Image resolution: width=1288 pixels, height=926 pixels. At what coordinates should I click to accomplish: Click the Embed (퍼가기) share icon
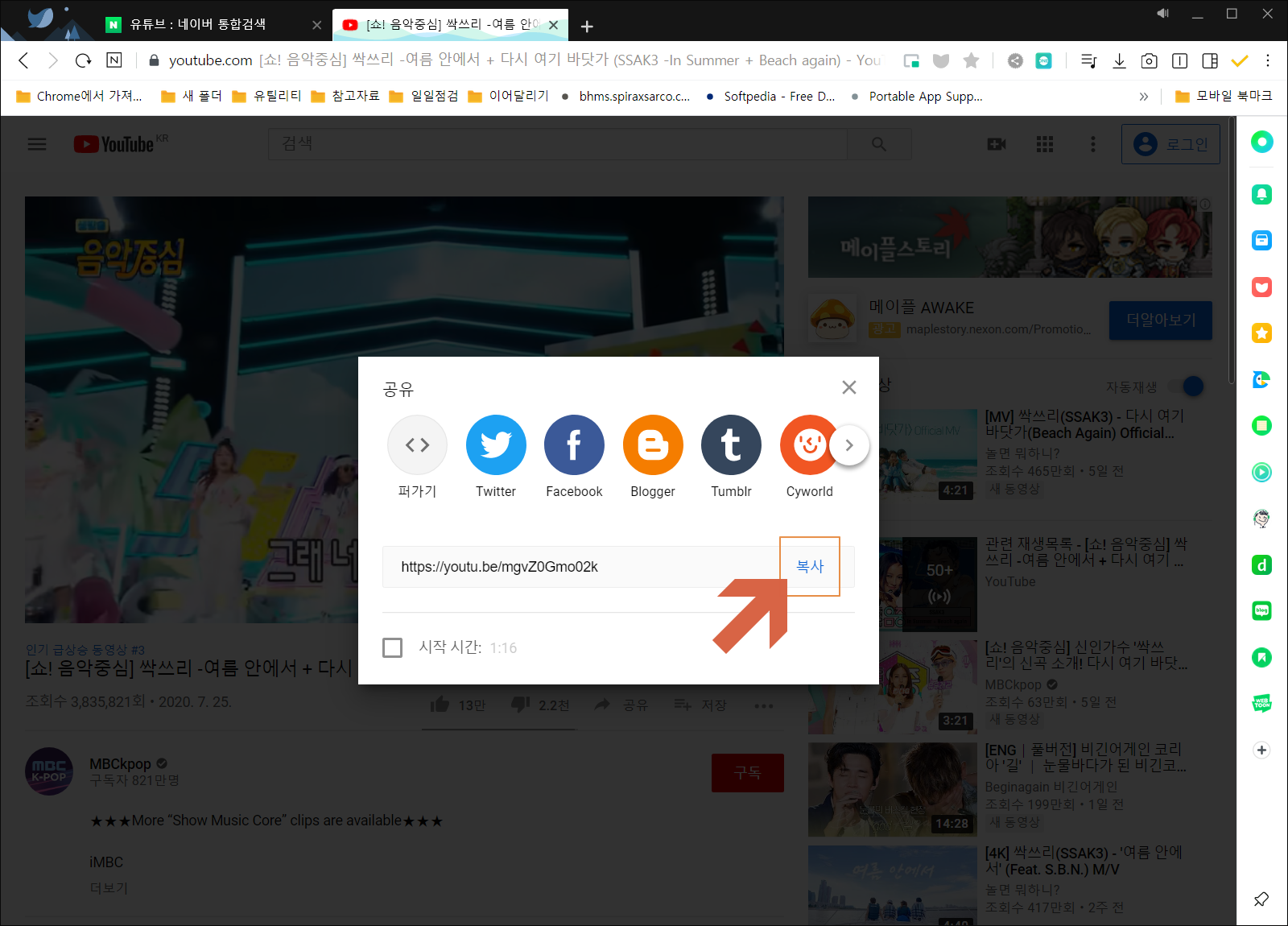click(417, 444)
